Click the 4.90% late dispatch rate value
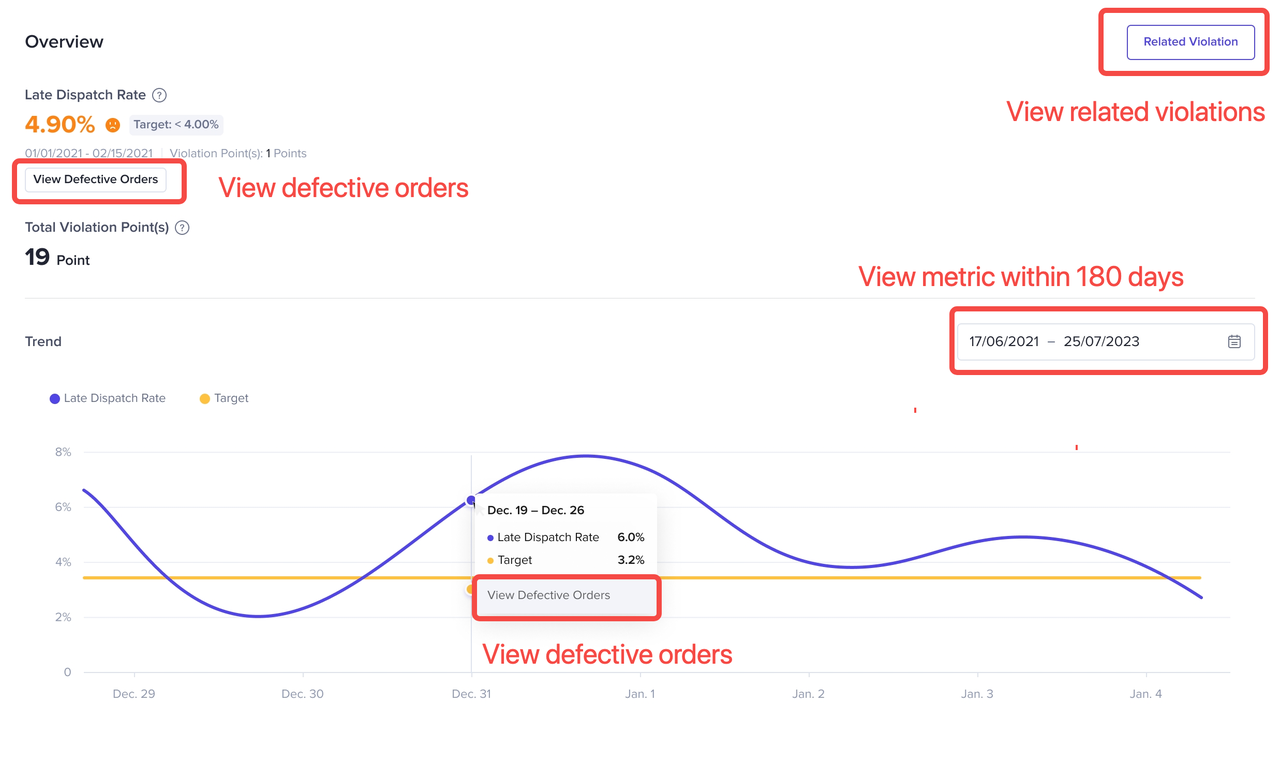Screen dimensions: 1280x762 [x=60, y=125]
